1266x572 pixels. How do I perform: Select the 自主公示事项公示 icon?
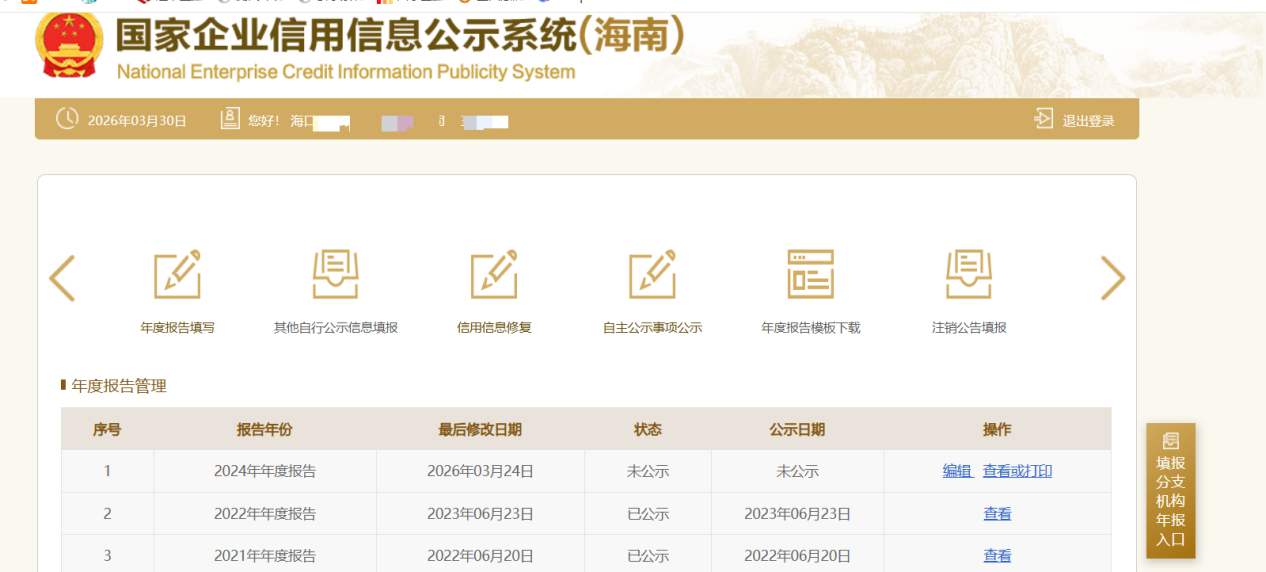click(652, 275)
